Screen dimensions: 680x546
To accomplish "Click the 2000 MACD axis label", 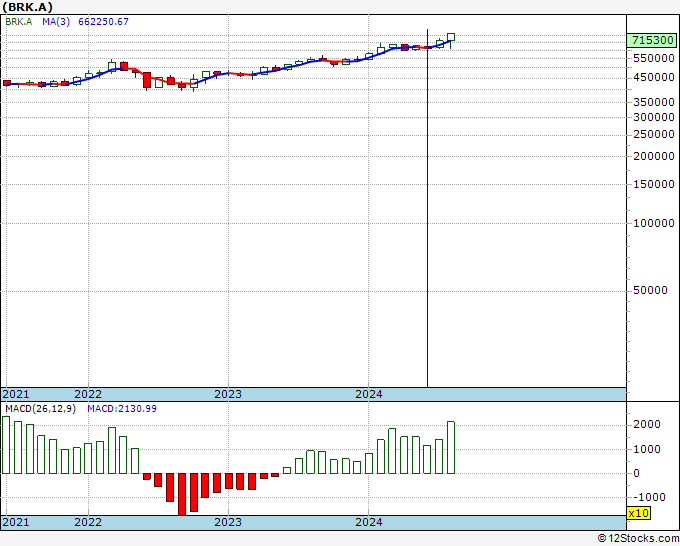I will pyautogui.click(x=647, y=425).
